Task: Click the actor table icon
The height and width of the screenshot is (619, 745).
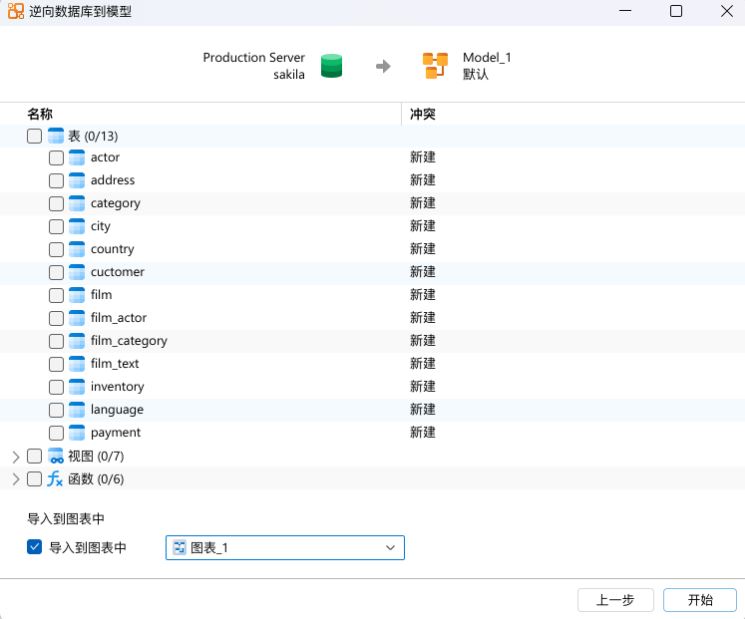Action: (76, 157)
